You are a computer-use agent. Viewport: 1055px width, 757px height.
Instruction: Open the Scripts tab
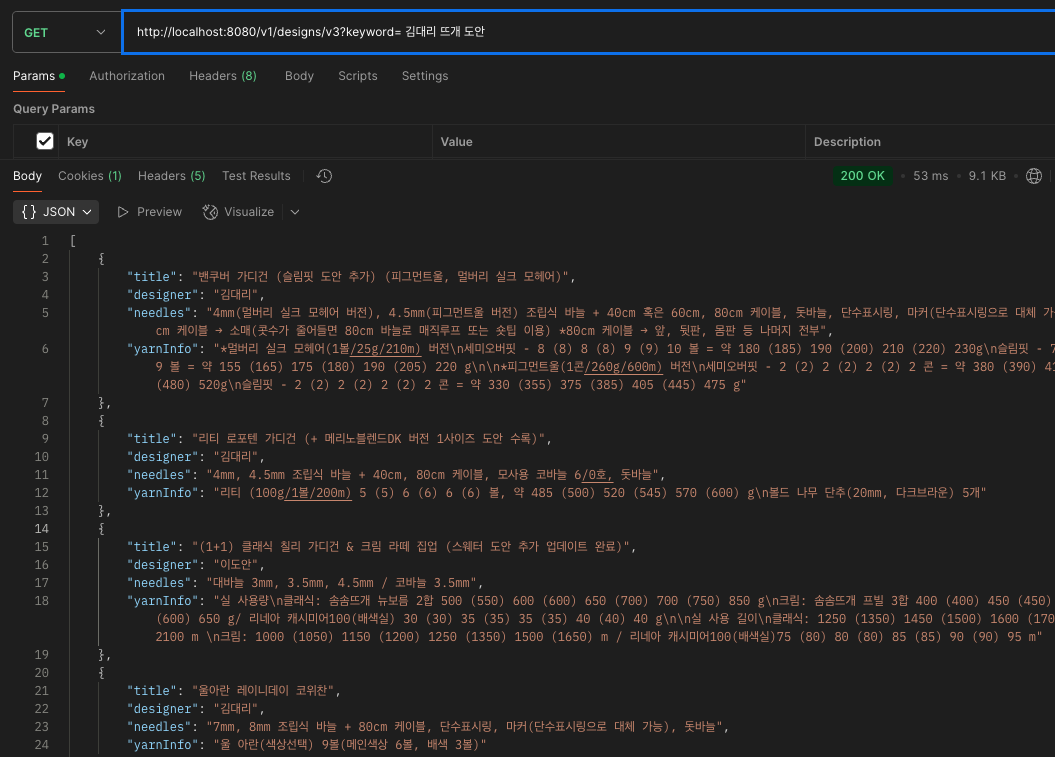(358, 76)
